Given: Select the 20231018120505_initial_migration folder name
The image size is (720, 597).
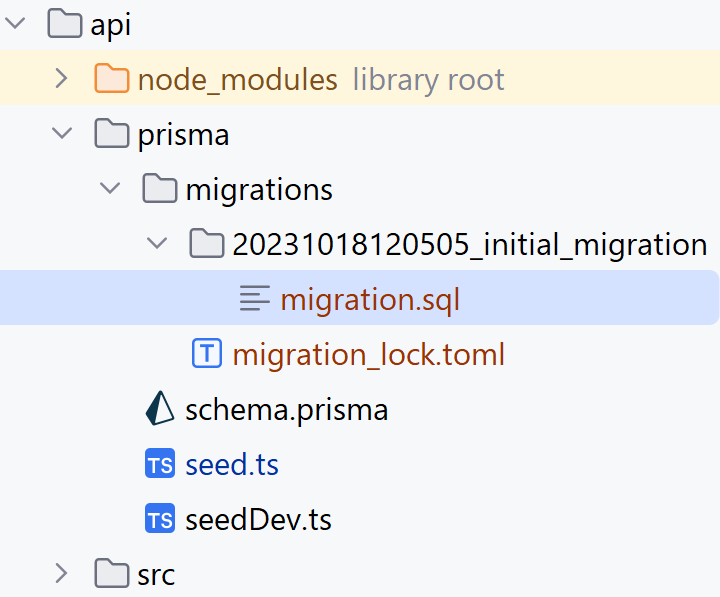Looking at the screenshot, I should click(x=470, y=245).
